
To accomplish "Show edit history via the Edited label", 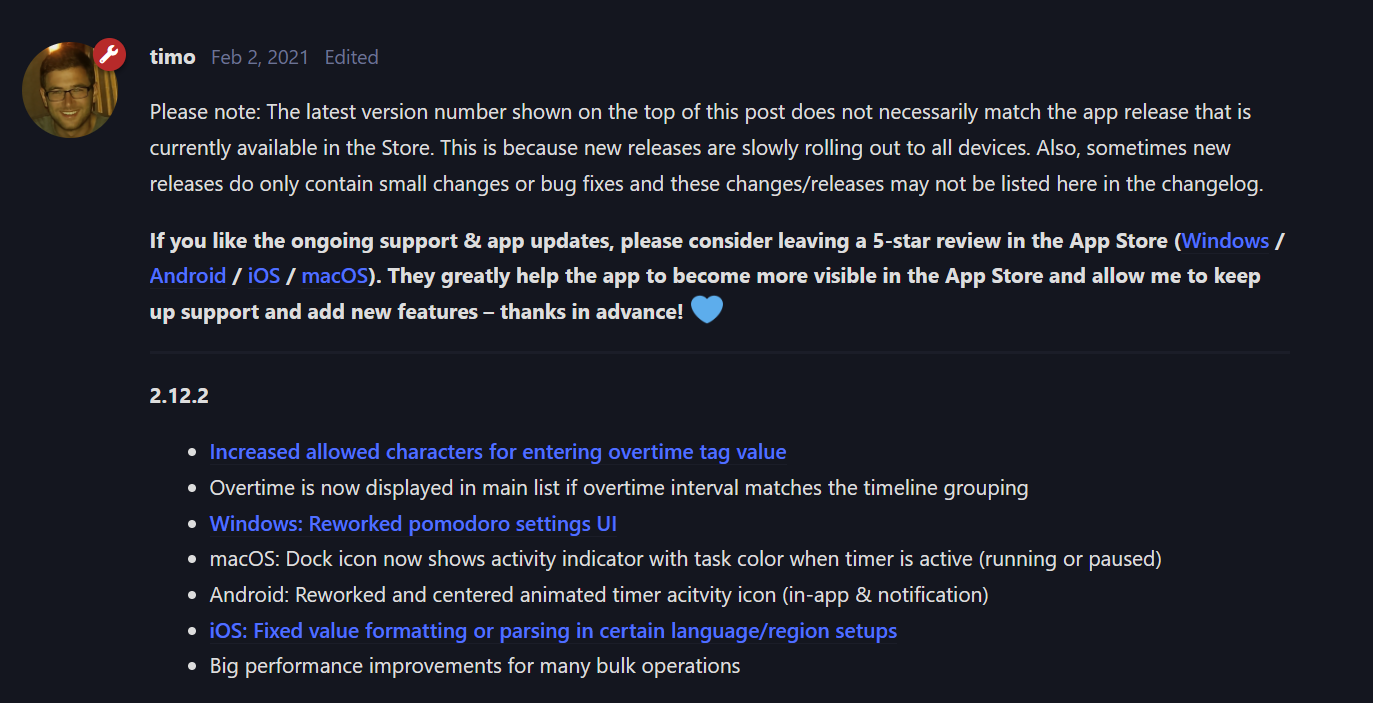I will [x=351, y=58].
